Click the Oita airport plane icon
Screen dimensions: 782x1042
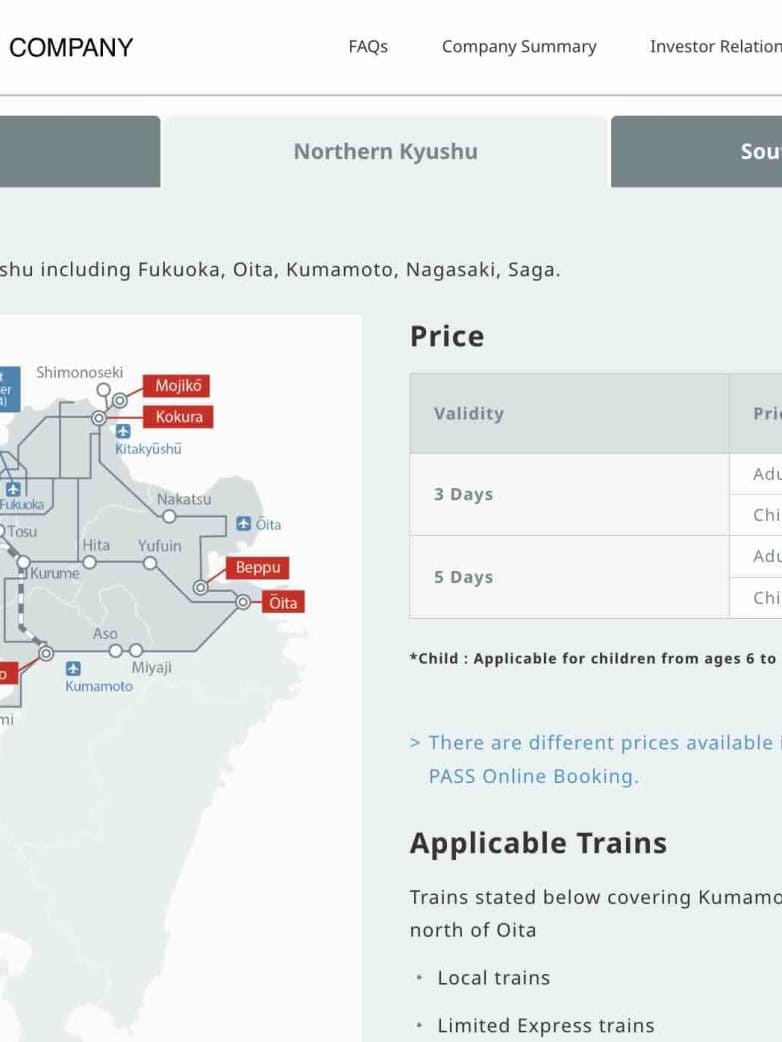244,524
